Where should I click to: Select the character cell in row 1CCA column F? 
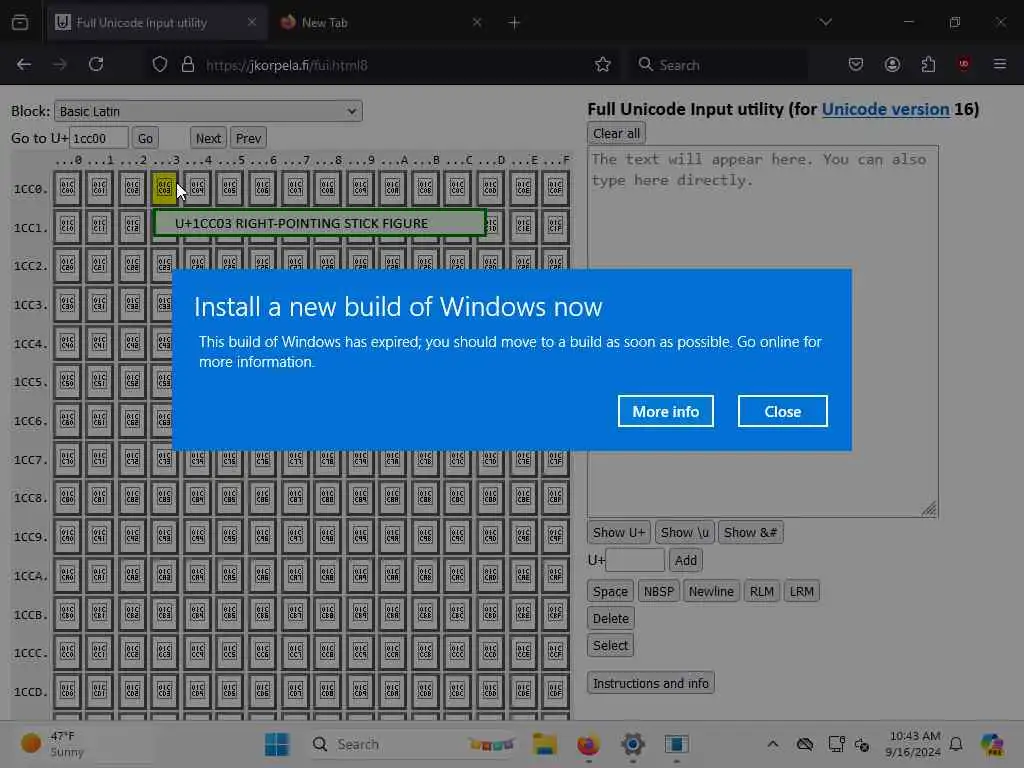pos(555,575)
